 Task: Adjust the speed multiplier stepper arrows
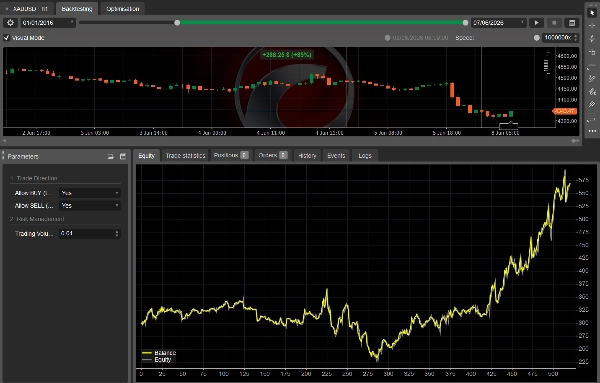coord(576,37)
